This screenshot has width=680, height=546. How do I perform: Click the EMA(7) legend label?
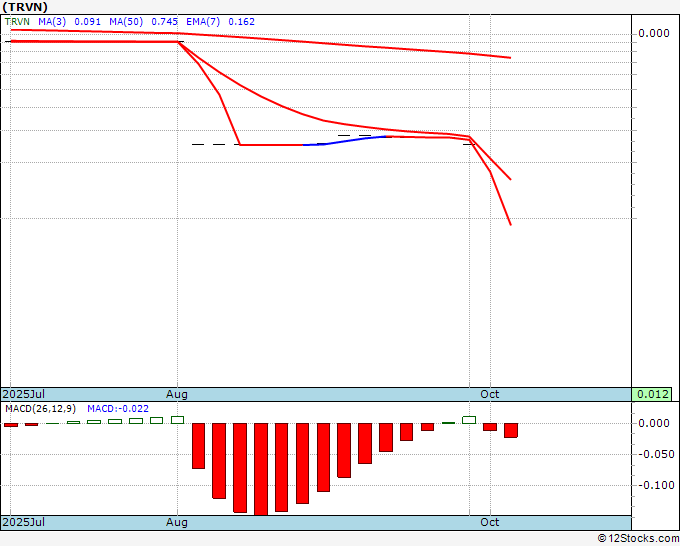point(203,22)
